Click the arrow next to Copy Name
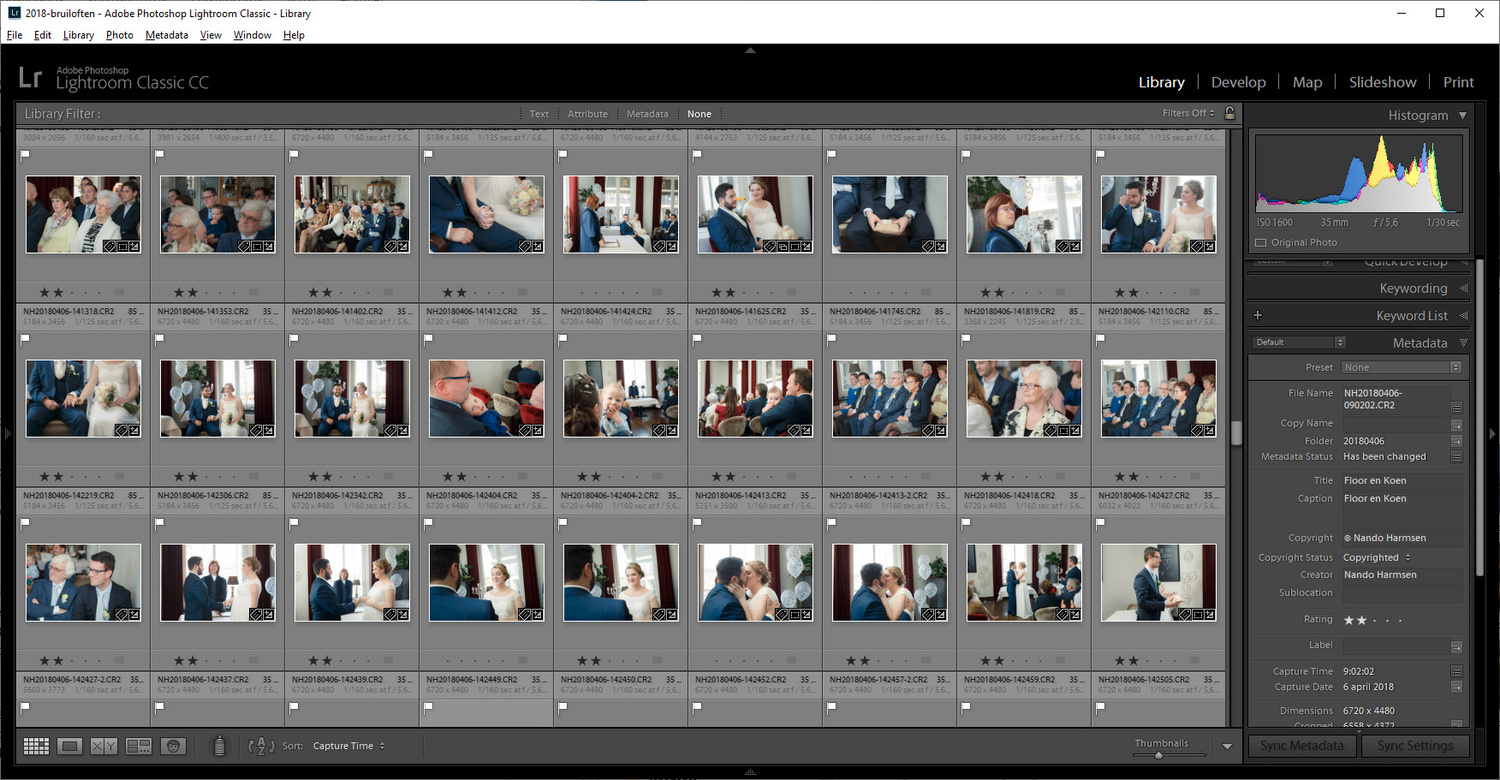This screenshot has height=780, width=1500. pyautogui.click(x=1456, y=424)
